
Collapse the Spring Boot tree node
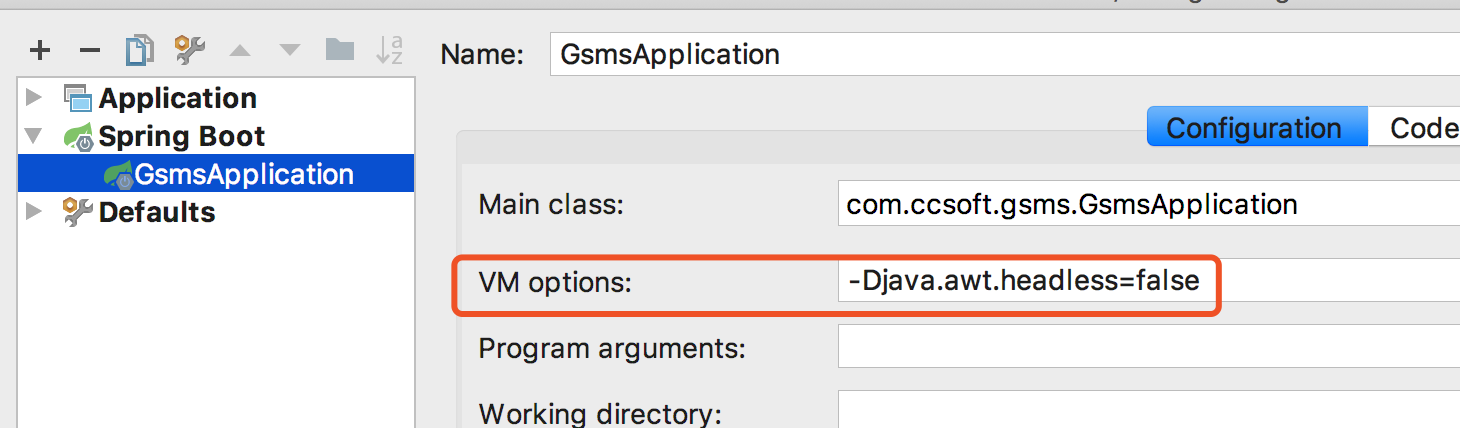pos(34,136)
